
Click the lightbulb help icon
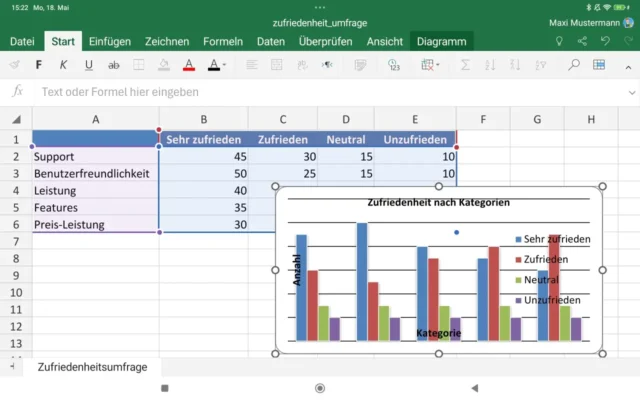tap(559, 41)
